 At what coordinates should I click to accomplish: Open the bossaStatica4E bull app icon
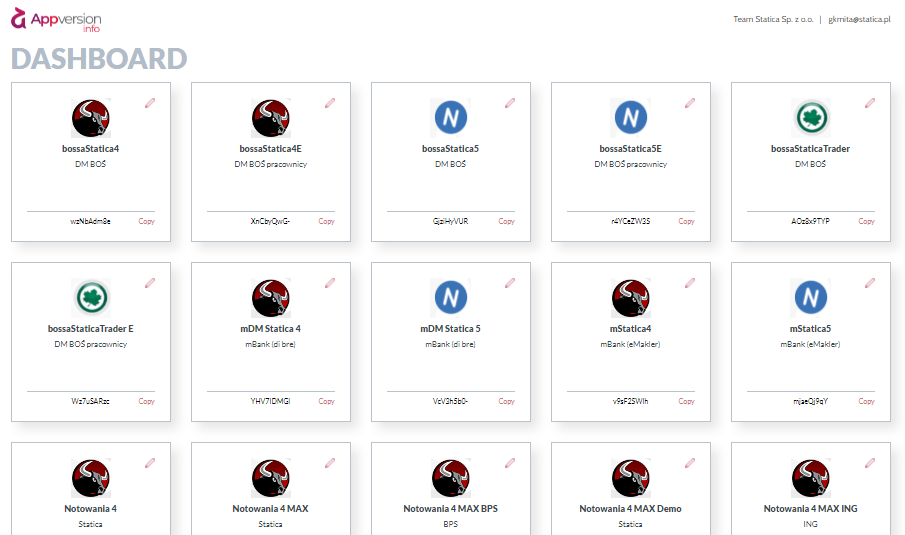271,118
